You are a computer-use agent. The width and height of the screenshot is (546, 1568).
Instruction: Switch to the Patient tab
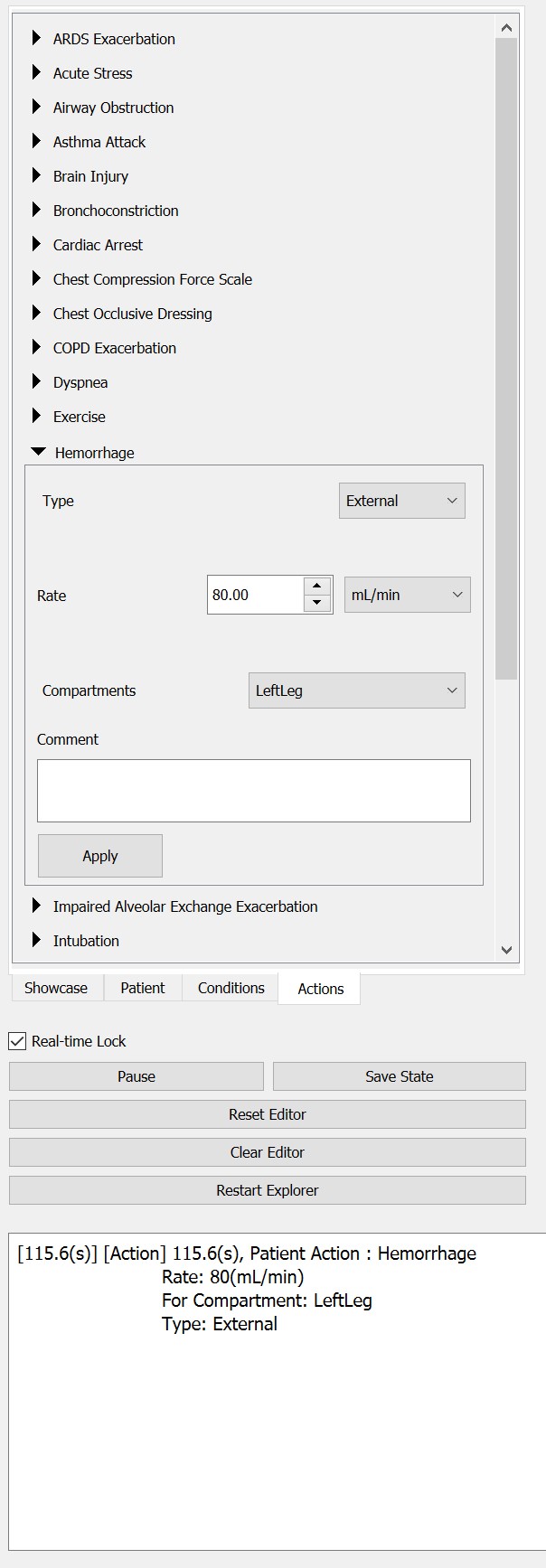pyautogui.click(x=143, y=988)
